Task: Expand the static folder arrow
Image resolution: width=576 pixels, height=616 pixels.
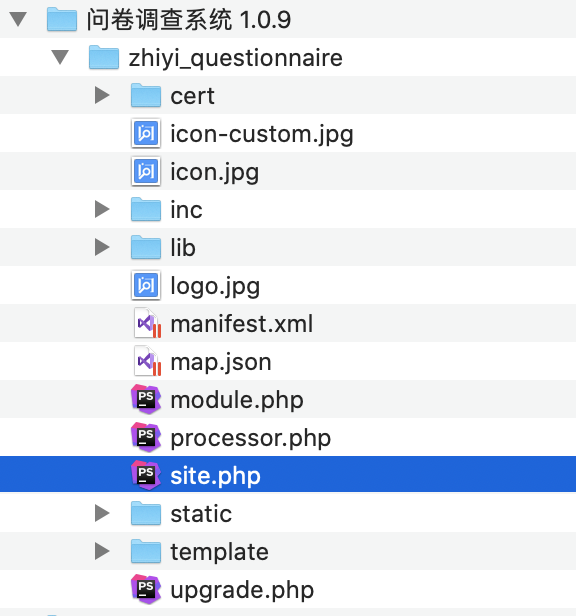Action: [x=102, y=513]
